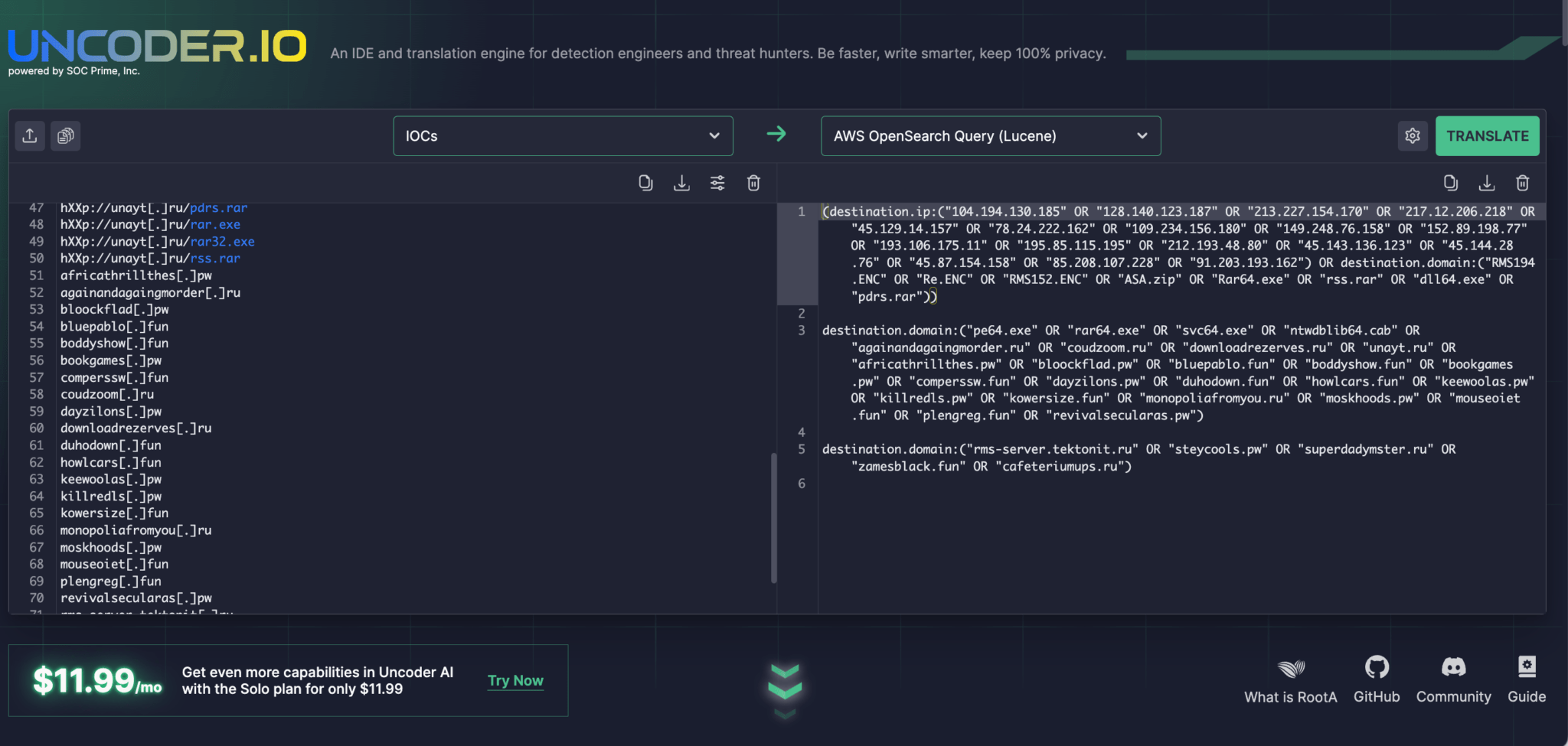
Task: Open the IOCs source format dropdown
Action: point(563,135)
